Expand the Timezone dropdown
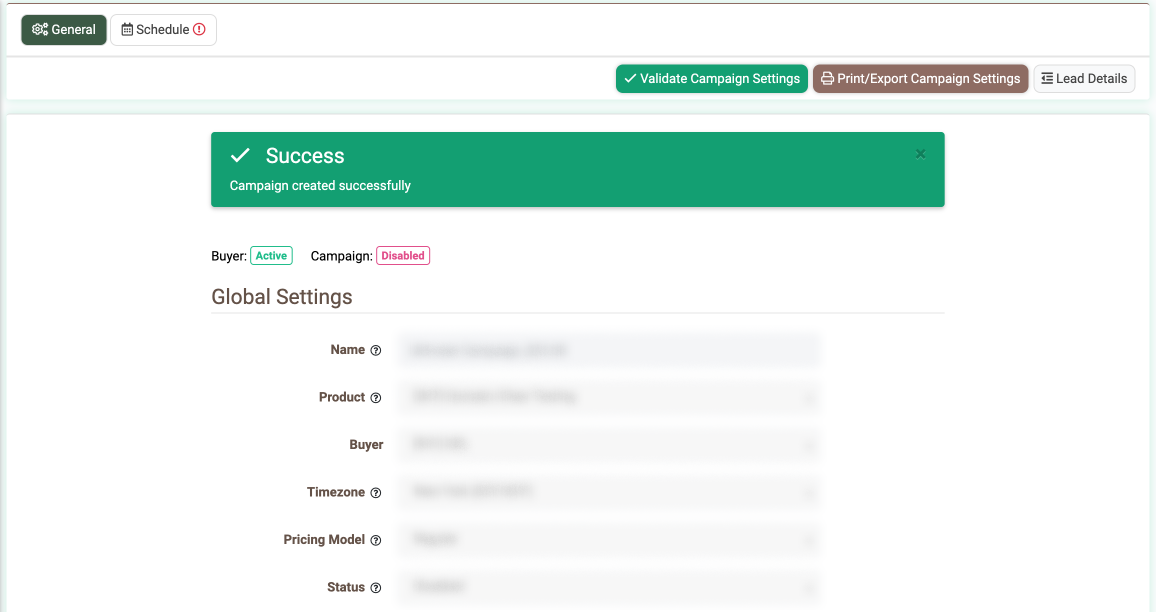Viewport: 1156px width, 612px height. [x=610, y=492]
